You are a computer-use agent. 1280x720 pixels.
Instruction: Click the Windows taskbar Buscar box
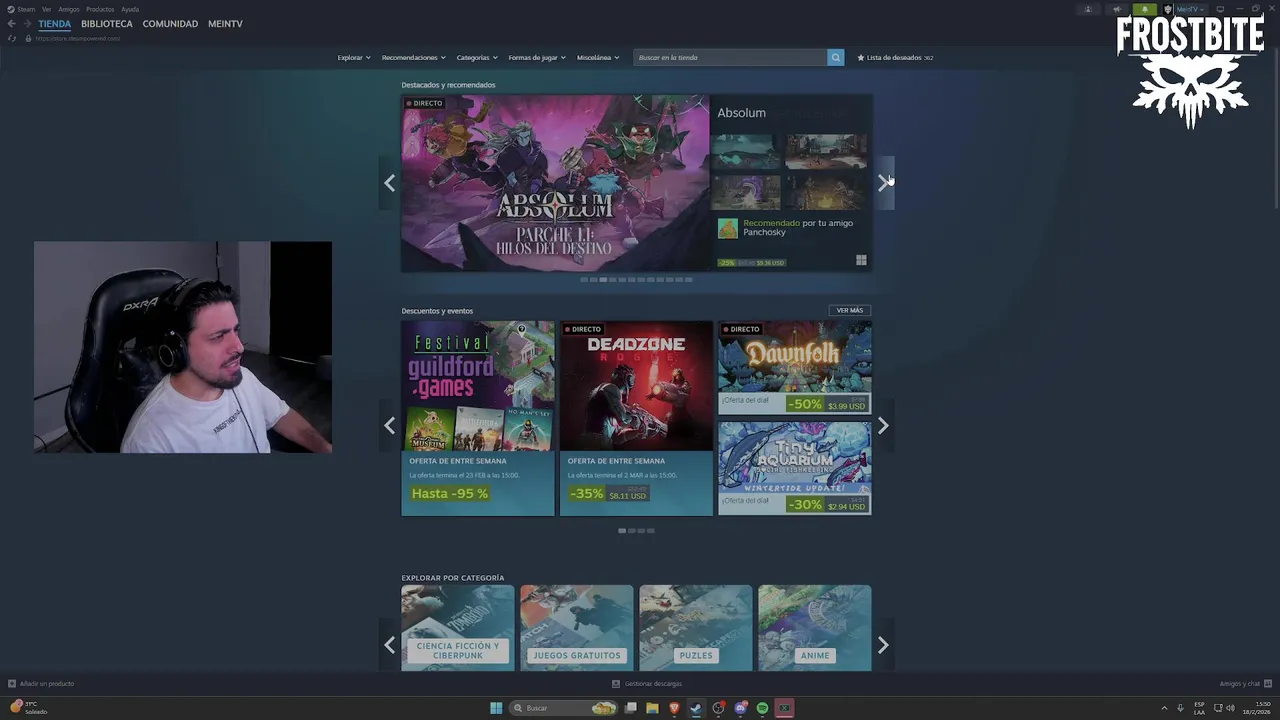(563, 708)
